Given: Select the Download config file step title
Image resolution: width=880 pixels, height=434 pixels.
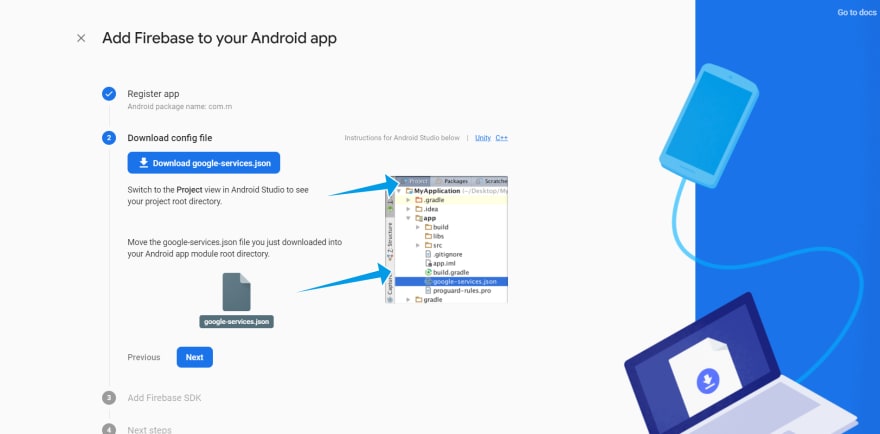Looking at the screenshot, I should (x=169, y=138).
